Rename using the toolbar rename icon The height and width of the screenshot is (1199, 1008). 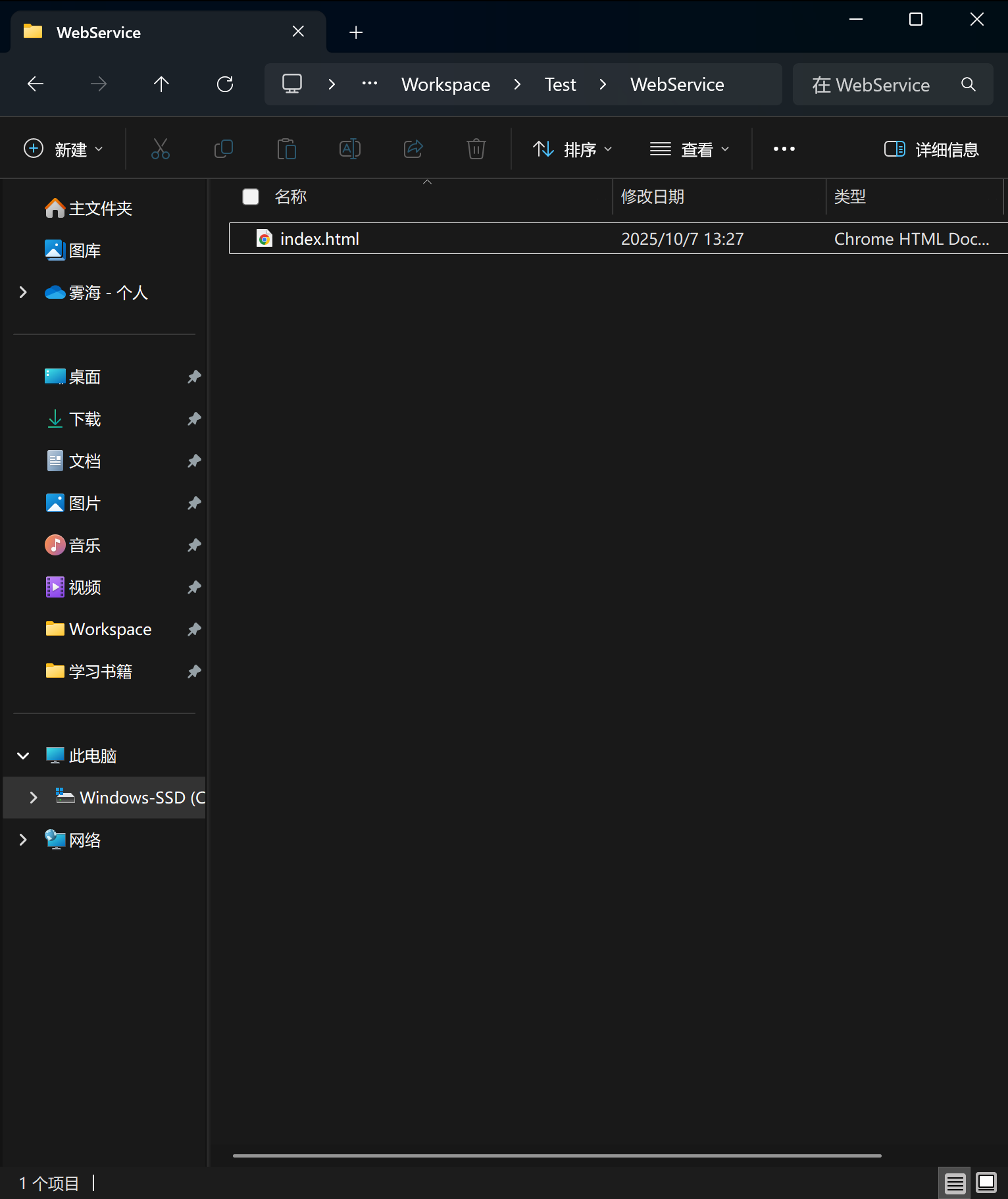coord(350,149)
